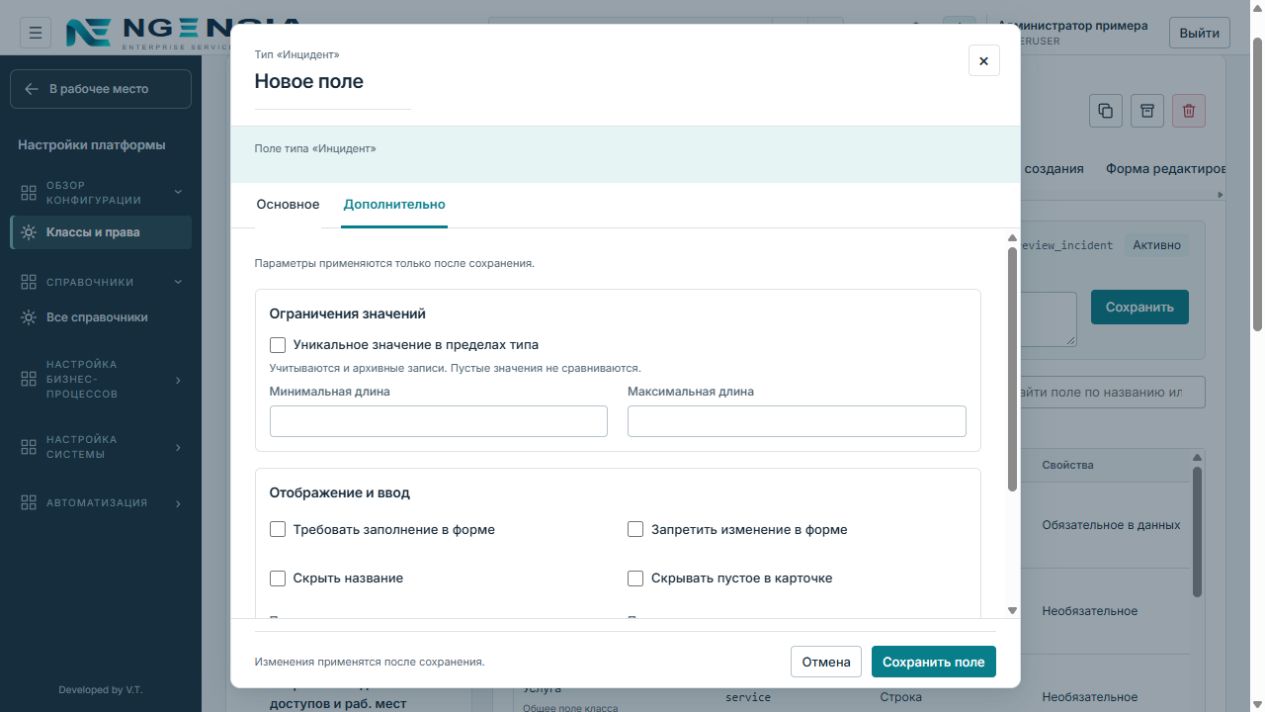Image resolution: width=1265 pixels, height=712 pixels.
Task: Click the grid icon of Настройка системы
Action: pos(29,447)
